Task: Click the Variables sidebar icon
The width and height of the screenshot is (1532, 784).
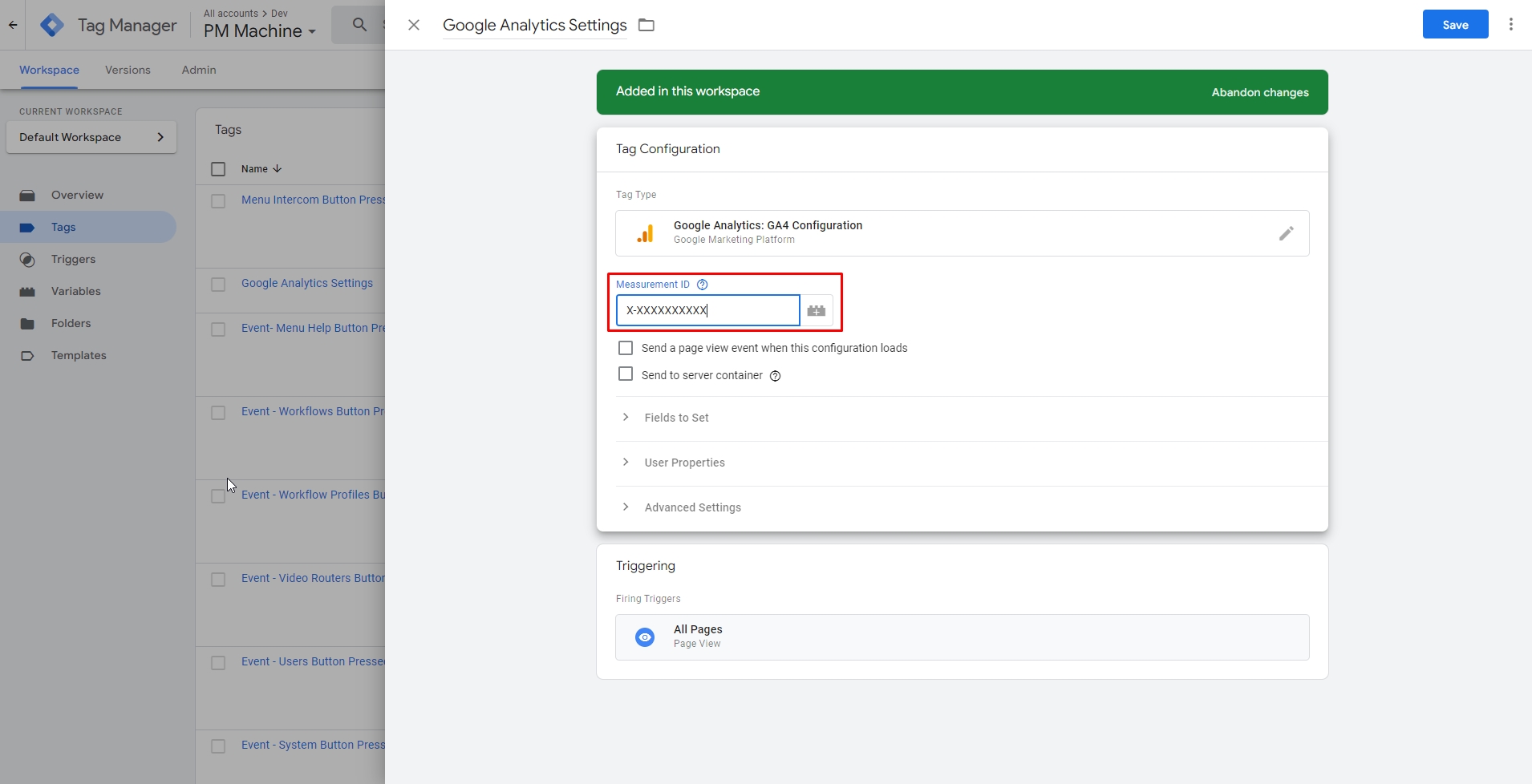Action: 27,292
